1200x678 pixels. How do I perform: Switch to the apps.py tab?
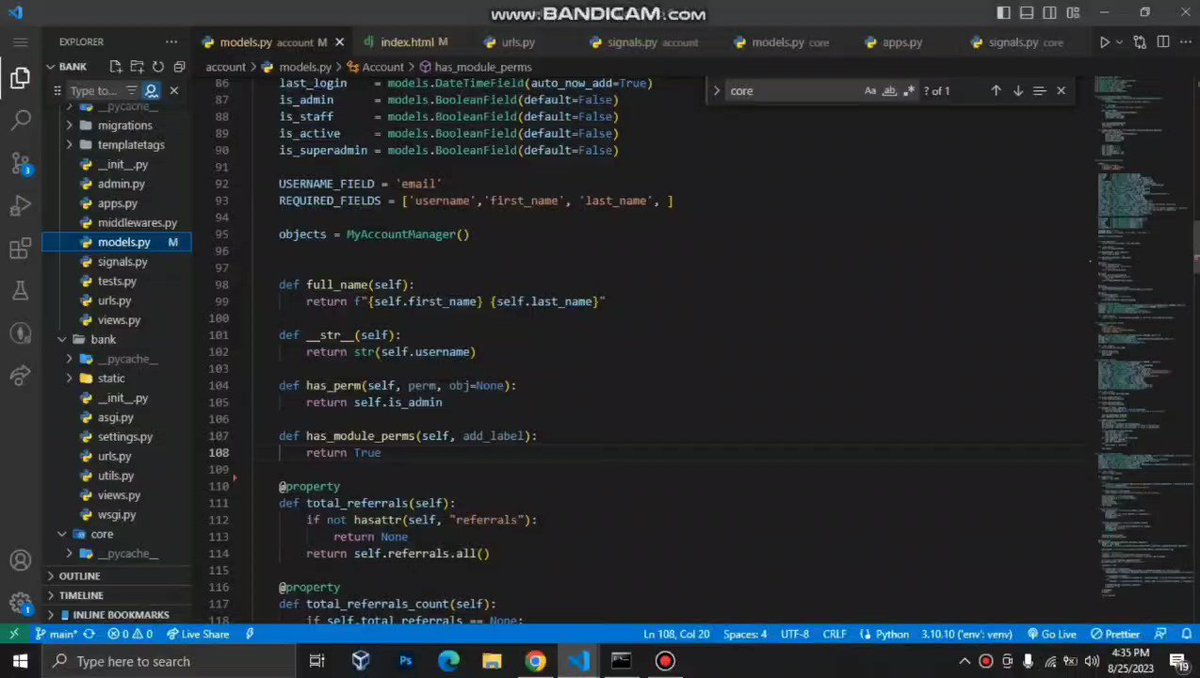pyautogui.click(x=901, y=43)
